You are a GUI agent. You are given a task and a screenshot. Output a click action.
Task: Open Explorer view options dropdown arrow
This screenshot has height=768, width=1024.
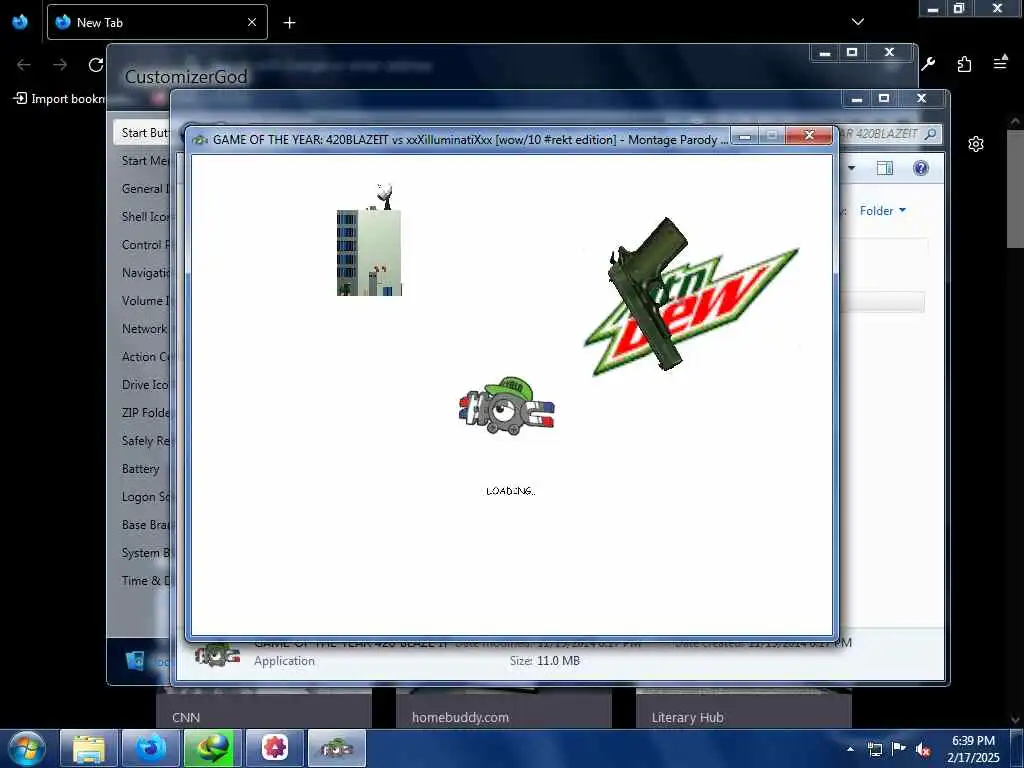click(852, 168)
